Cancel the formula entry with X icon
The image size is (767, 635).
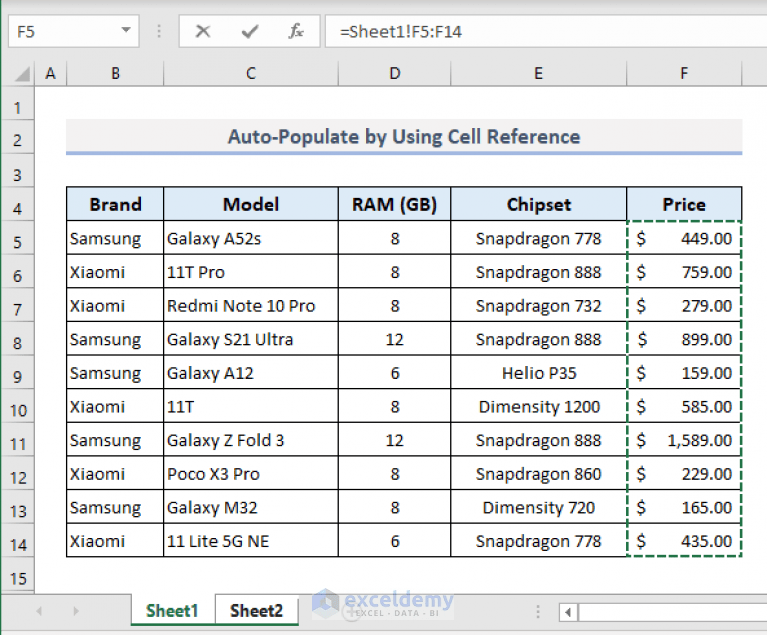203,32
